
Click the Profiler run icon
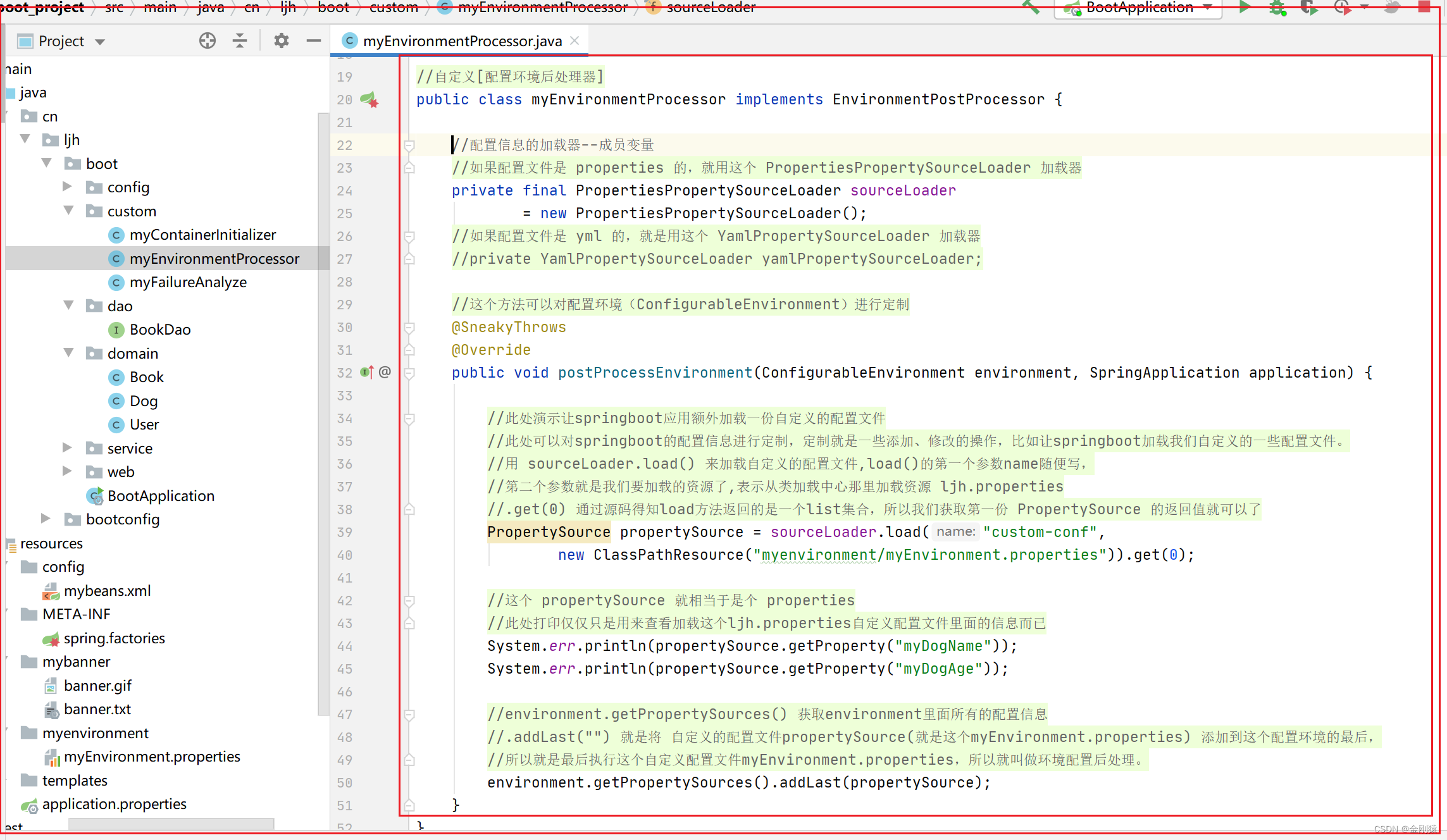tap(1342, 8)
